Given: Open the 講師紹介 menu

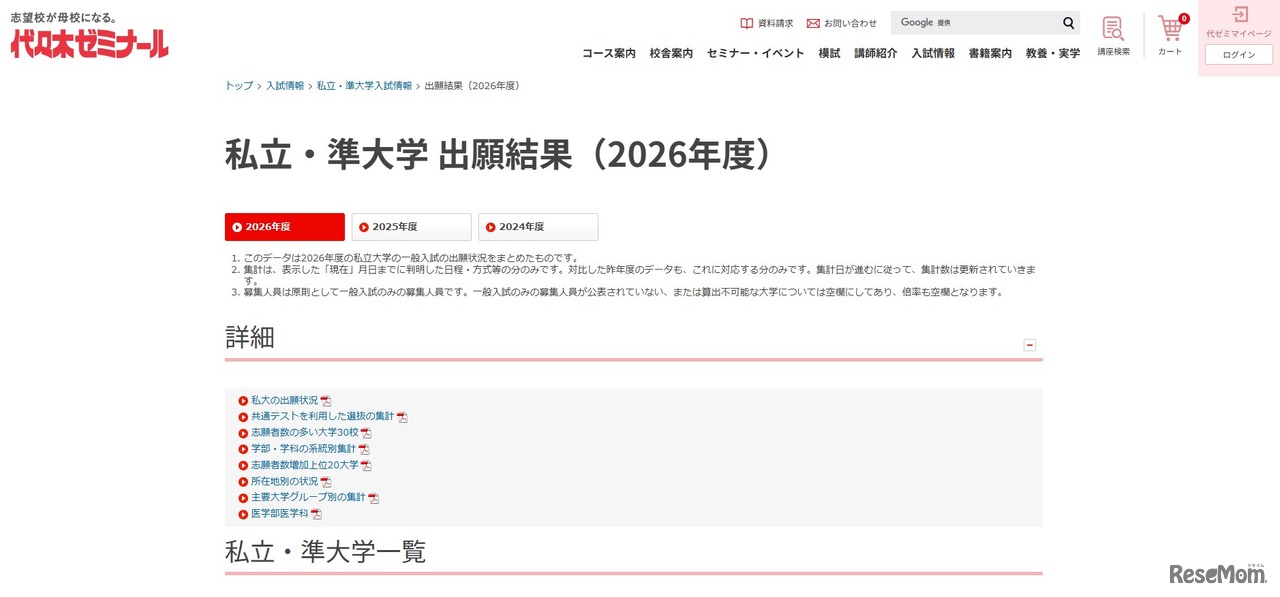Looking at the screenshot, I should (x=876, y=53).
